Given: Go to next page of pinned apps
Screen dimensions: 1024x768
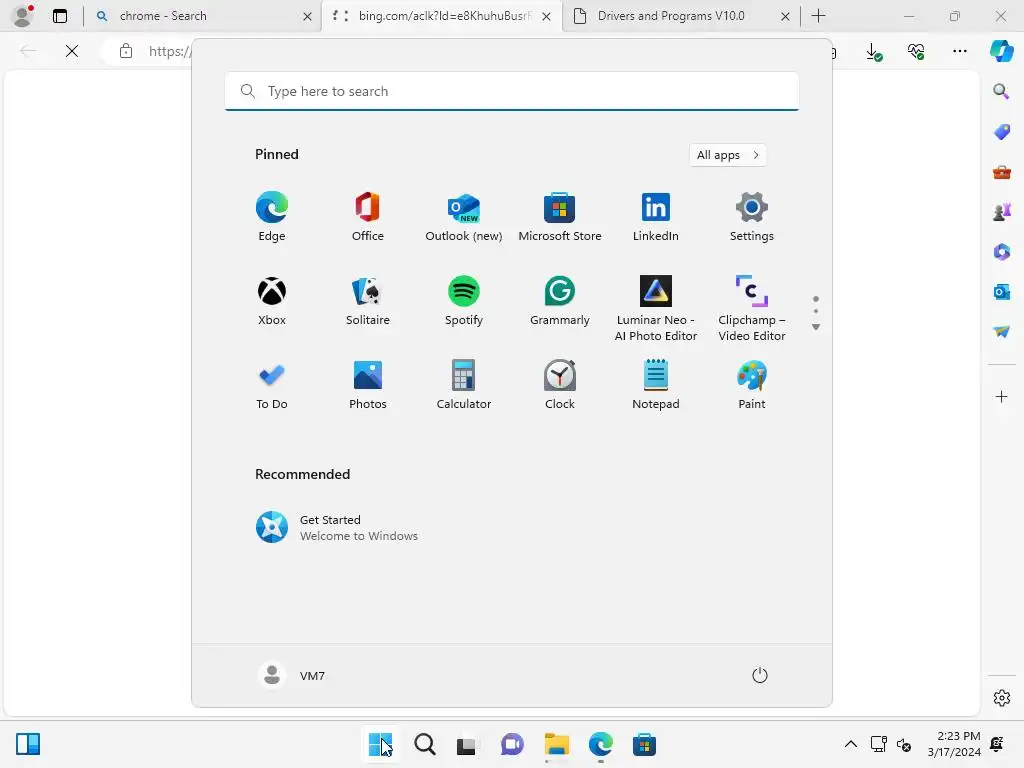Looking at the screenshot, I should tap(816, 327).
